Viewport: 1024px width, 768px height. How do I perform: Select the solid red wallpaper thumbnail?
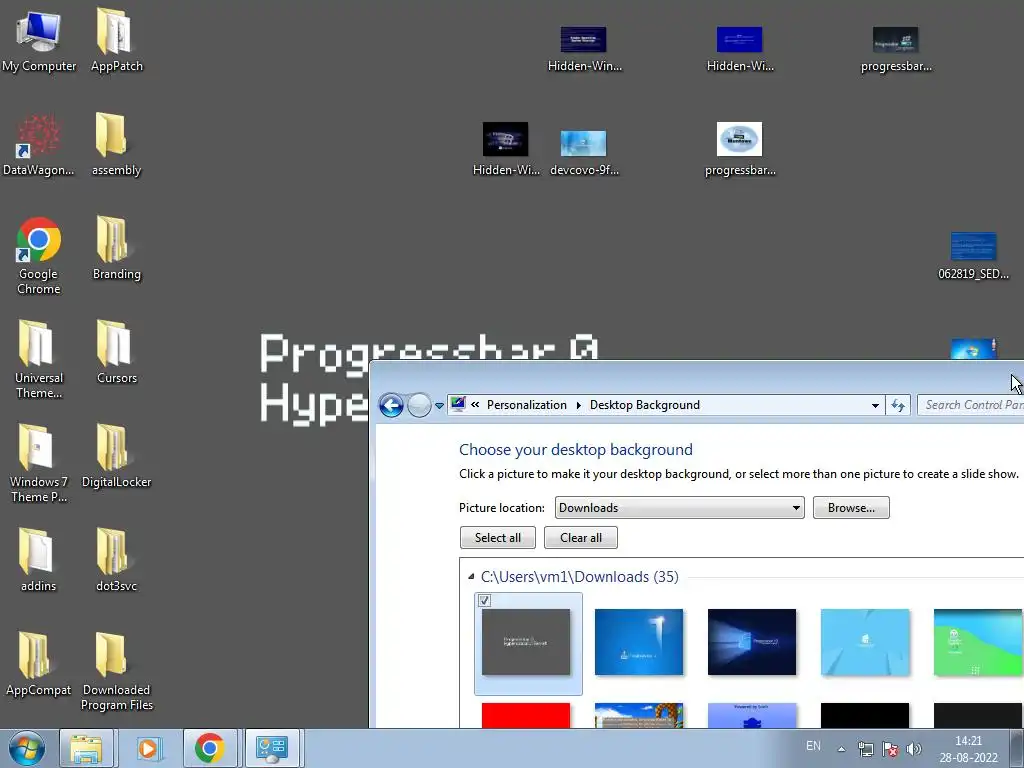pos(526,715)
